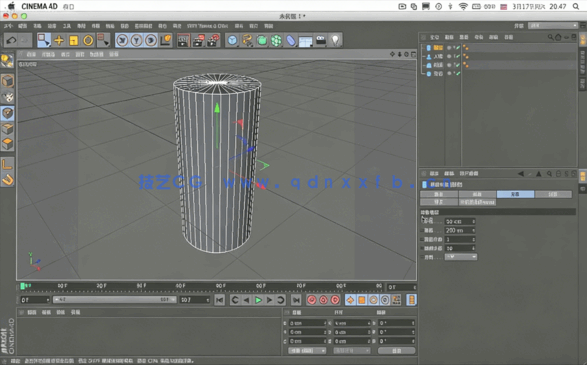Open the CINEMA 4D application menu
Screen dimensions: 587x365
pos(39,6)
